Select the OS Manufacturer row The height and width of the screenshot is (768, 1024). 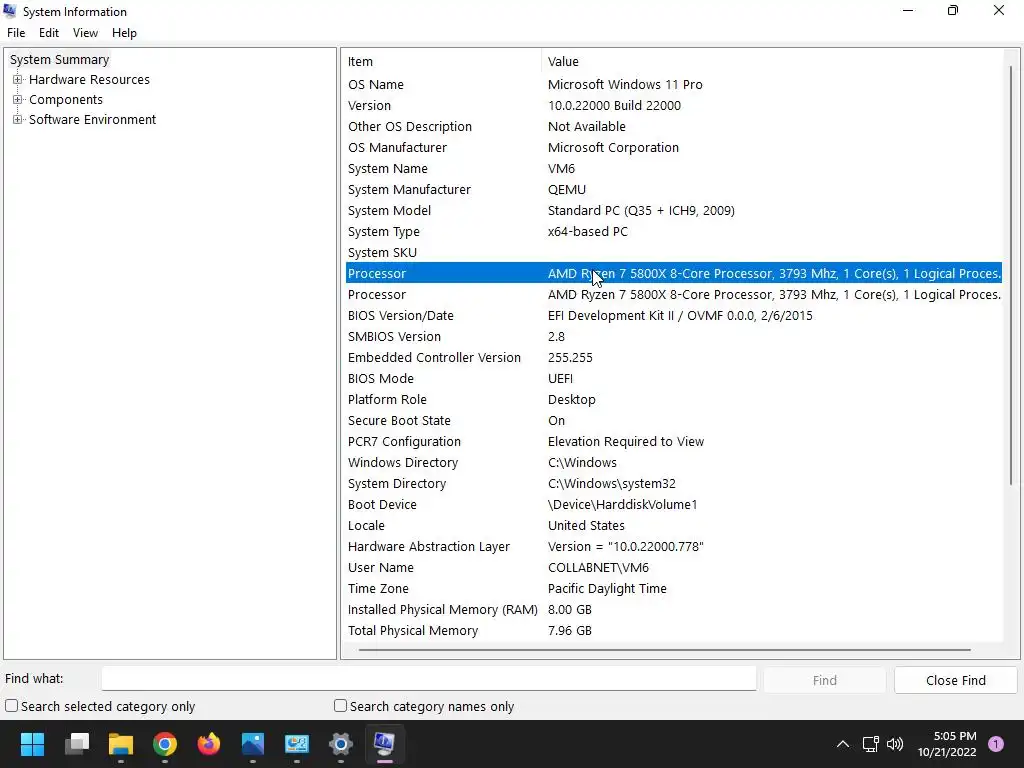pyautogui.click(x=674, y=148)
